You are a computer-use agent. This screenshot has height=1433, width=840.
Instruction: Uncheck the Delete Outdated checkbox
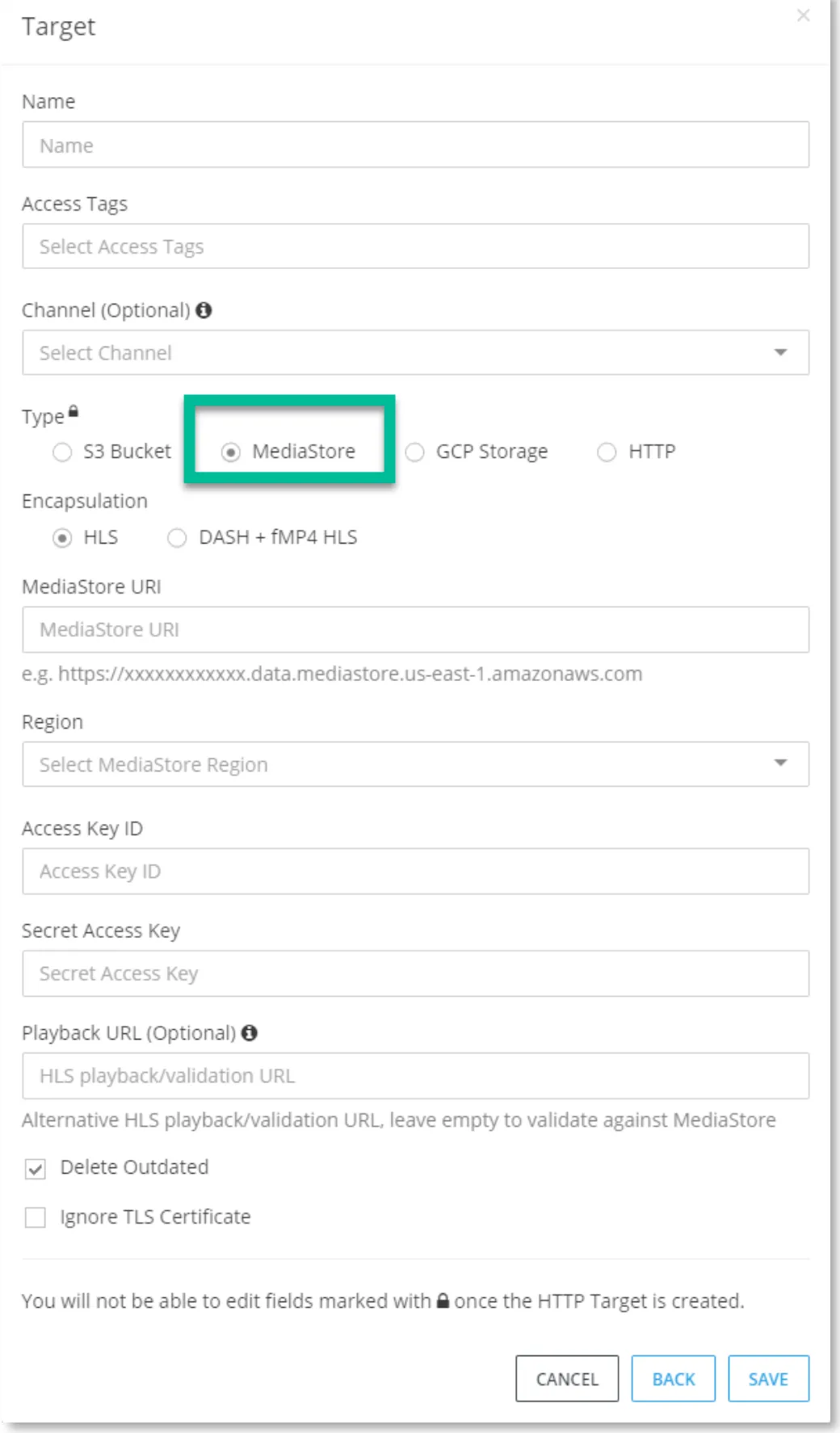pos(36,1168)
